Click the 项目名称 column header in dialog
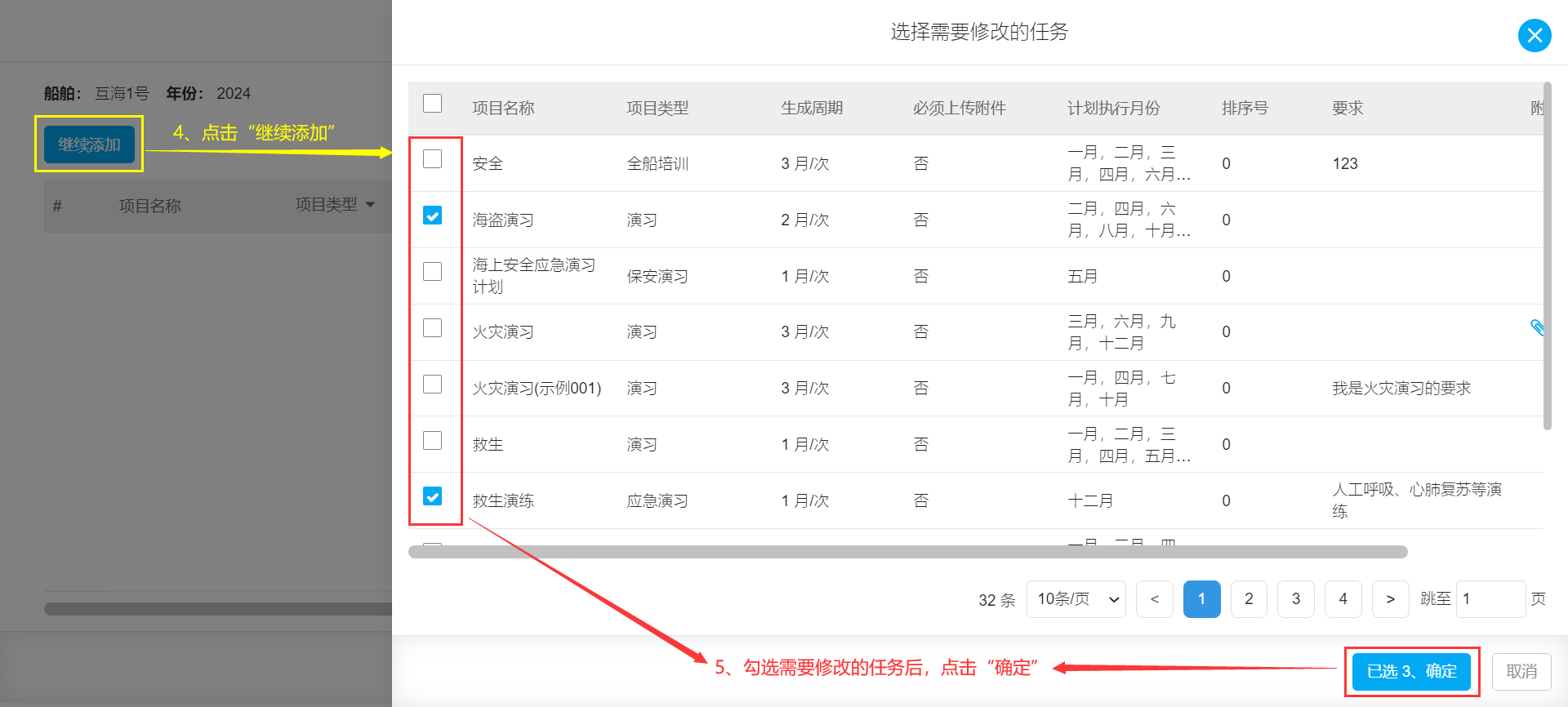This screenshot has height=707, width=1568. coord(503,108)
